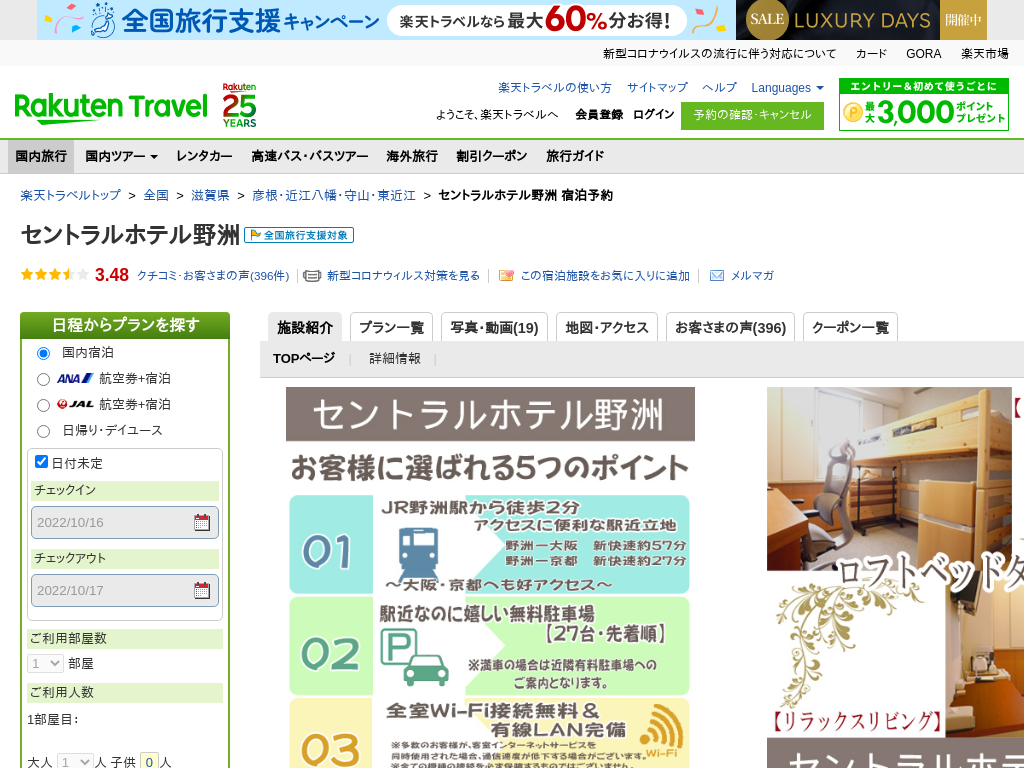Switch to the 地図・アクセス tab

coord(607,327)
